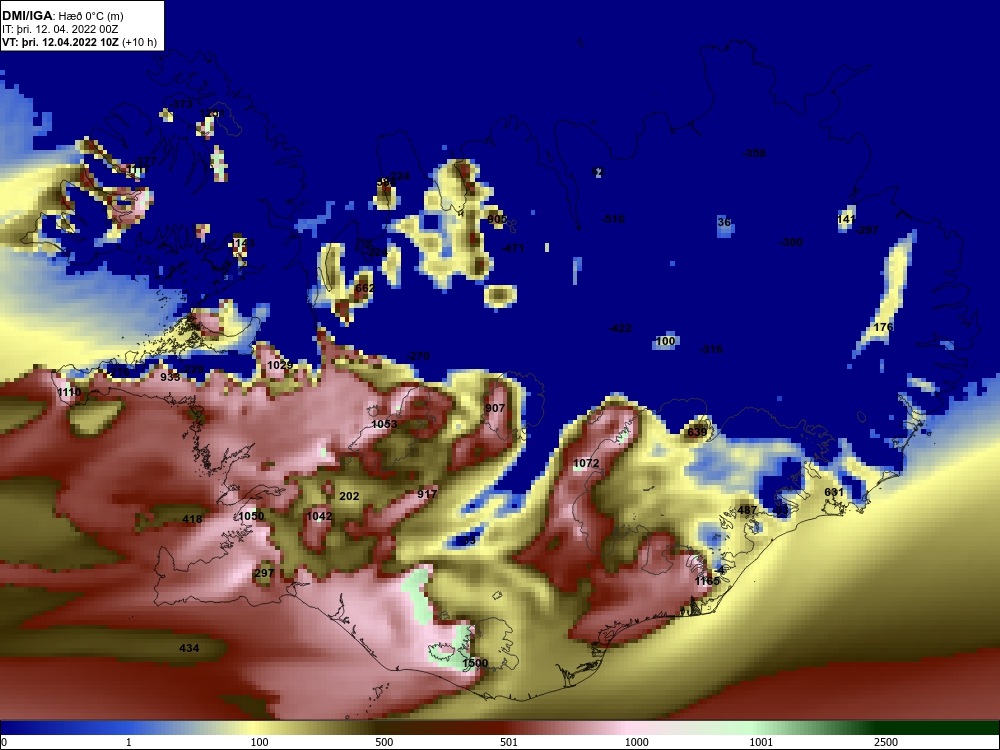Click the map value 1110
This screenshot has width=1000, height=750.
69,392
